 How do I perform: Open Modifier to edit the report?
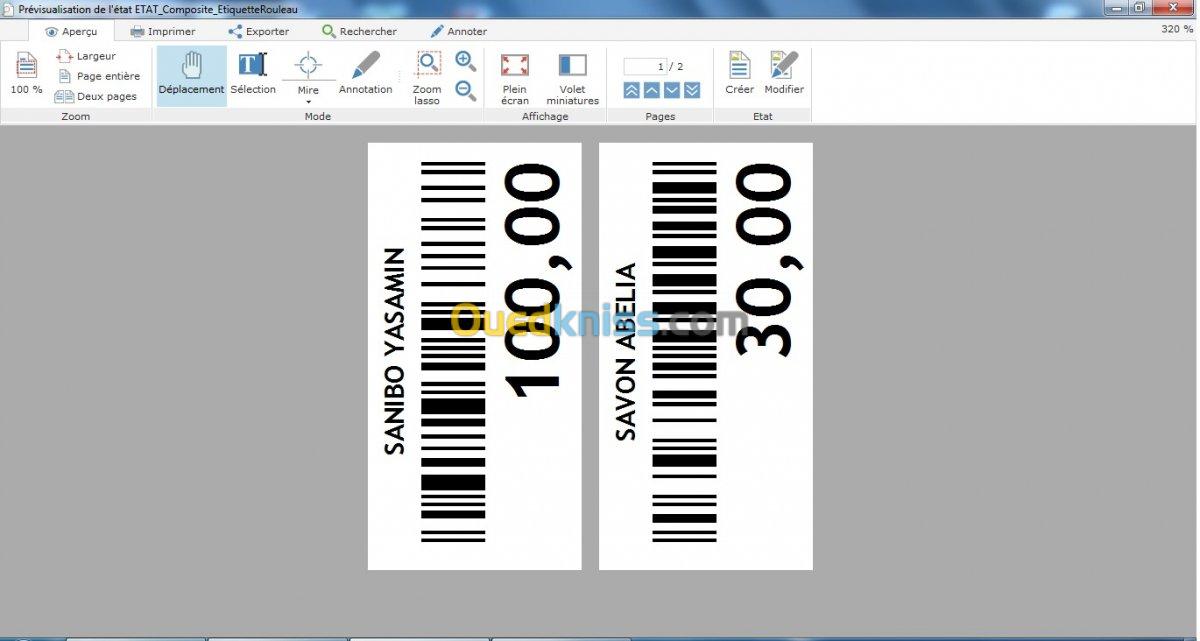tap(784, 75)
